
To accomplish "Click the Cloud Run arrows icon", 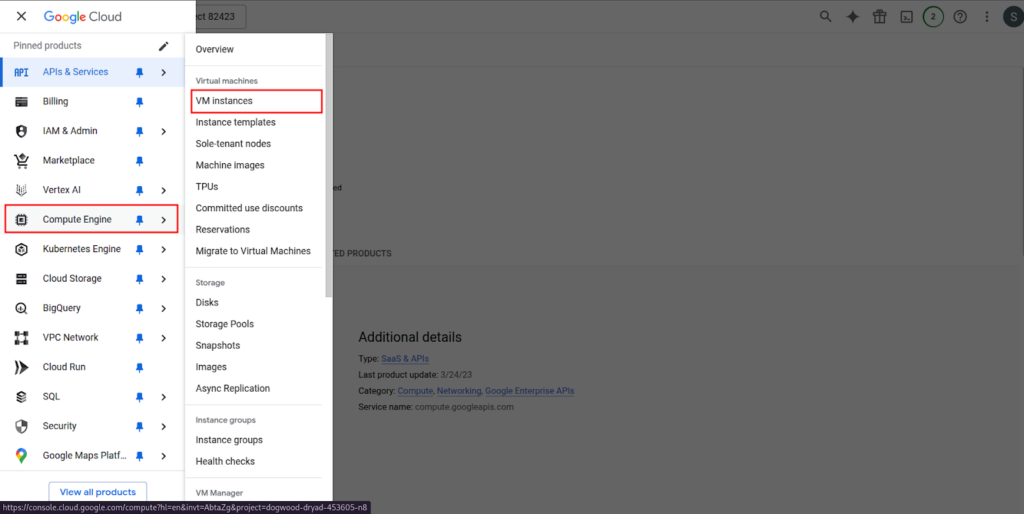I will [x=22, y=367].
